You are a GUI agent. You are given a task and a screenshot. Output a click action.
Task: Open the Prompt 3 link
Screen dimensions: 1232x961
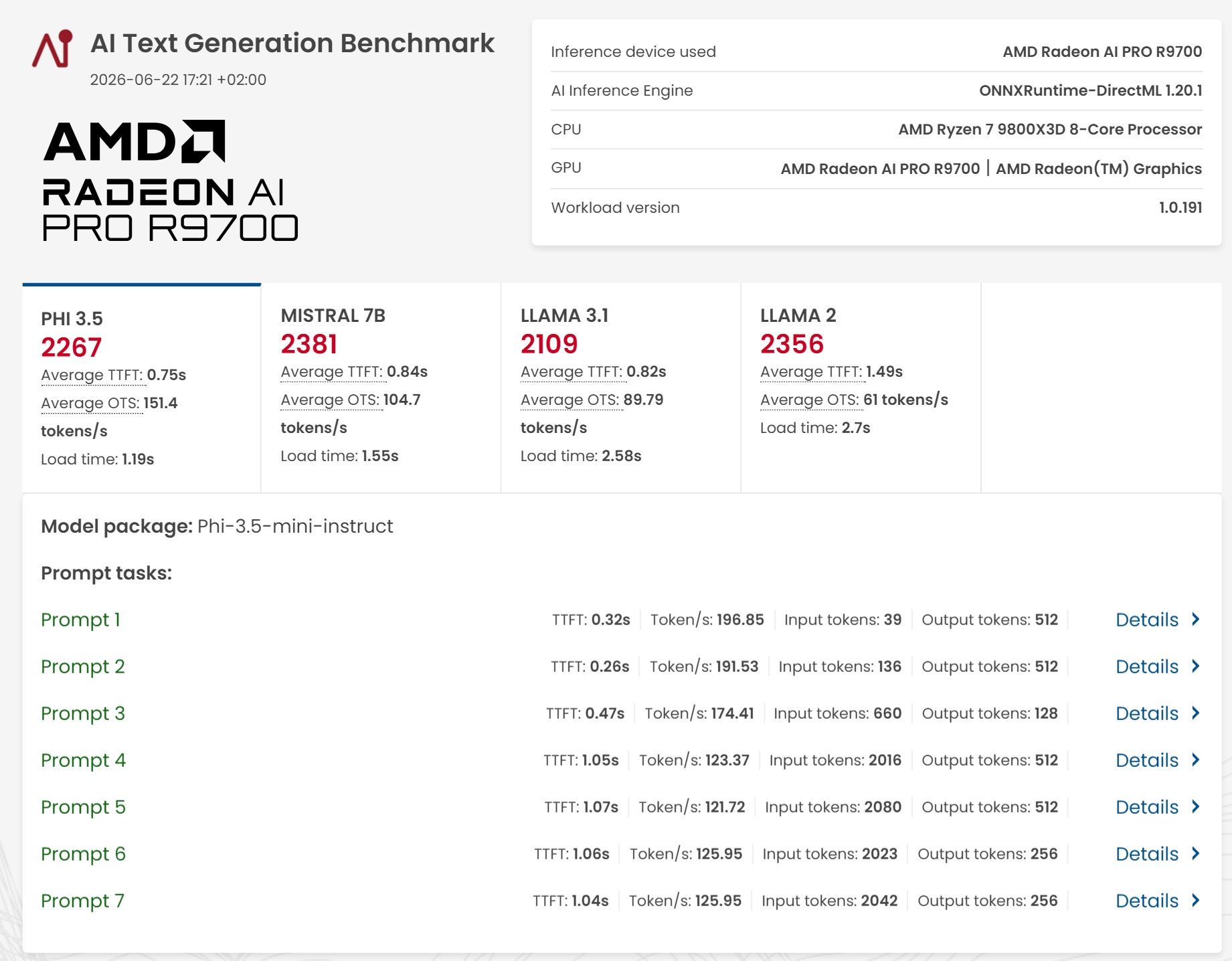pyautogui.click(x=83, y=713)
